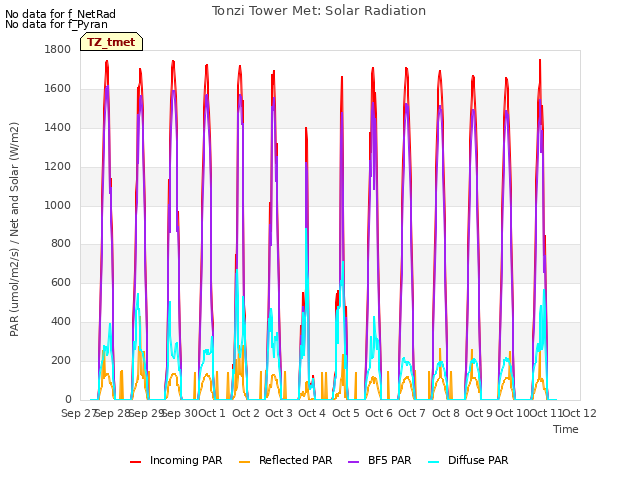The width and height of the screenshot is (640, 480).
Task: Click the 1000 y-axis tick value
Action: tap(58, 205)
